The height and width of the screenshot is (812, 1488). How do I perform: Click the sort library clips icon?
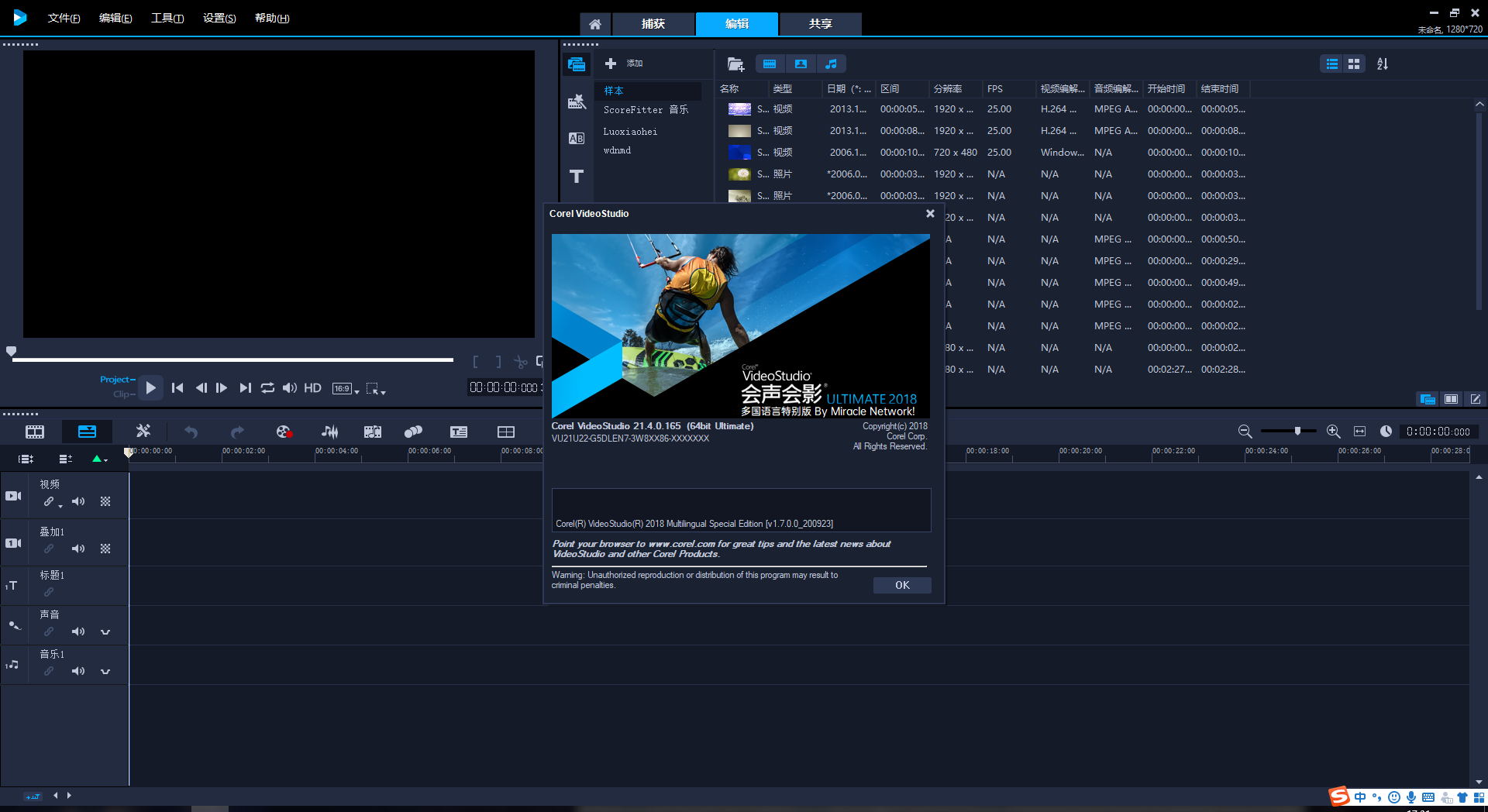coord(1383,64)
